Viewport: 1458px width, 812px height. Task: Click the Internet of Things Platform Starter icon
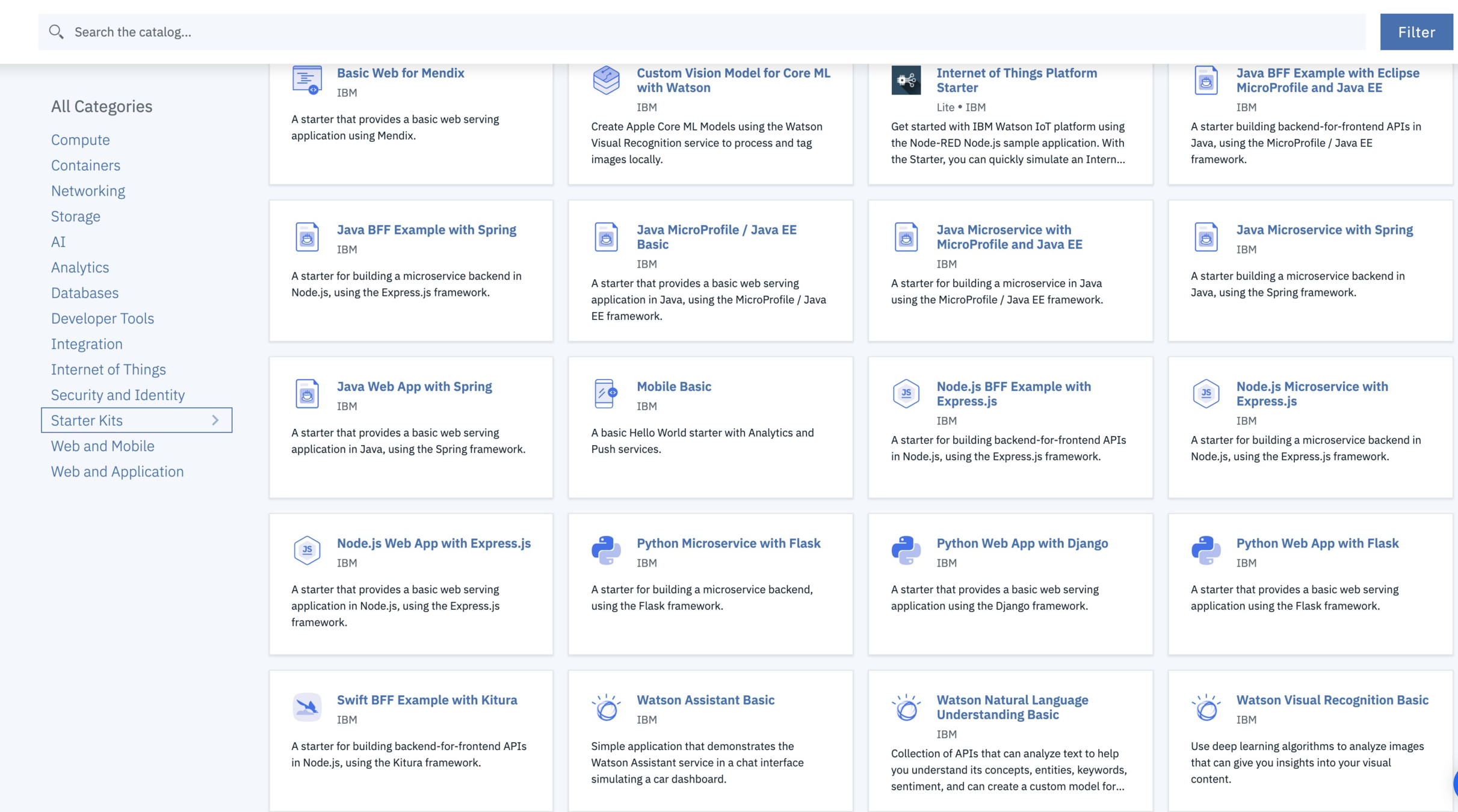[906, 80]
